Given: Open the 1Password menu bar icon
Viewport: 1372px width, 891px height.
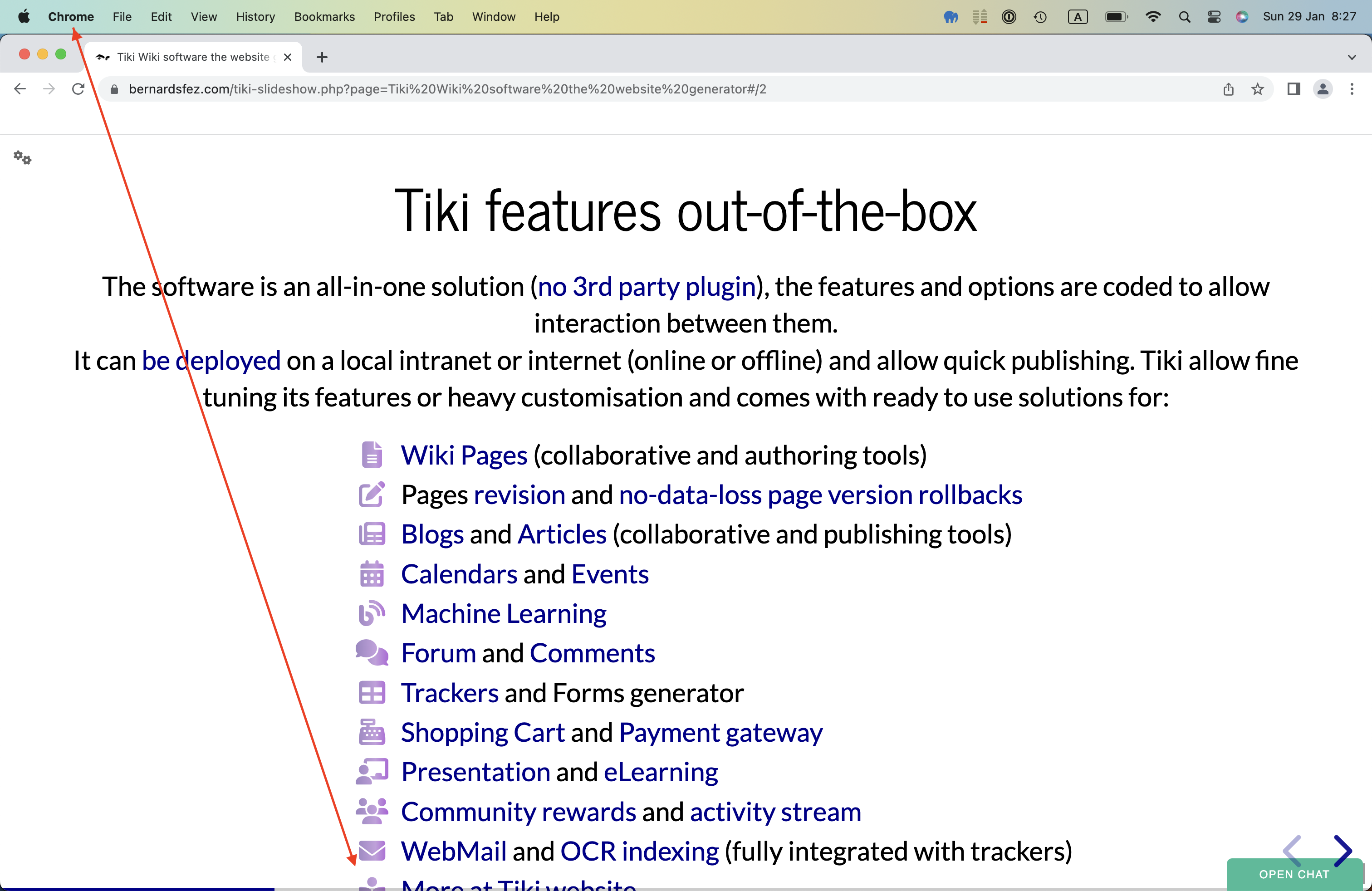Looking at the screenshot, I should 1009,17.
